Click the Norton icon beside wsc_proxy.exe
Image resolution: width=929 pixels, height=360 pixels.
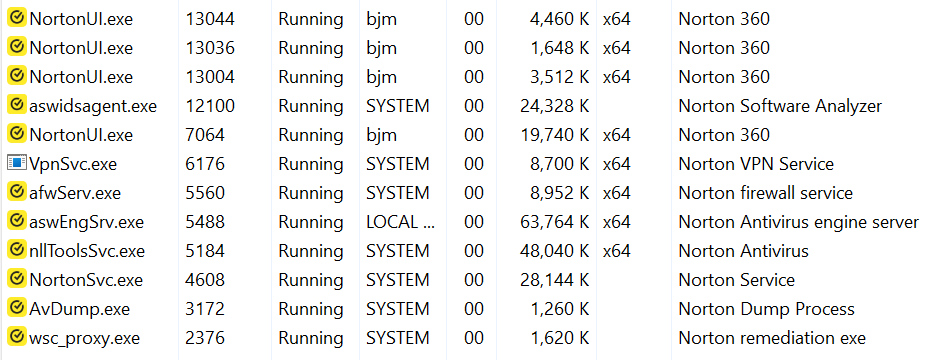point(17,337)
